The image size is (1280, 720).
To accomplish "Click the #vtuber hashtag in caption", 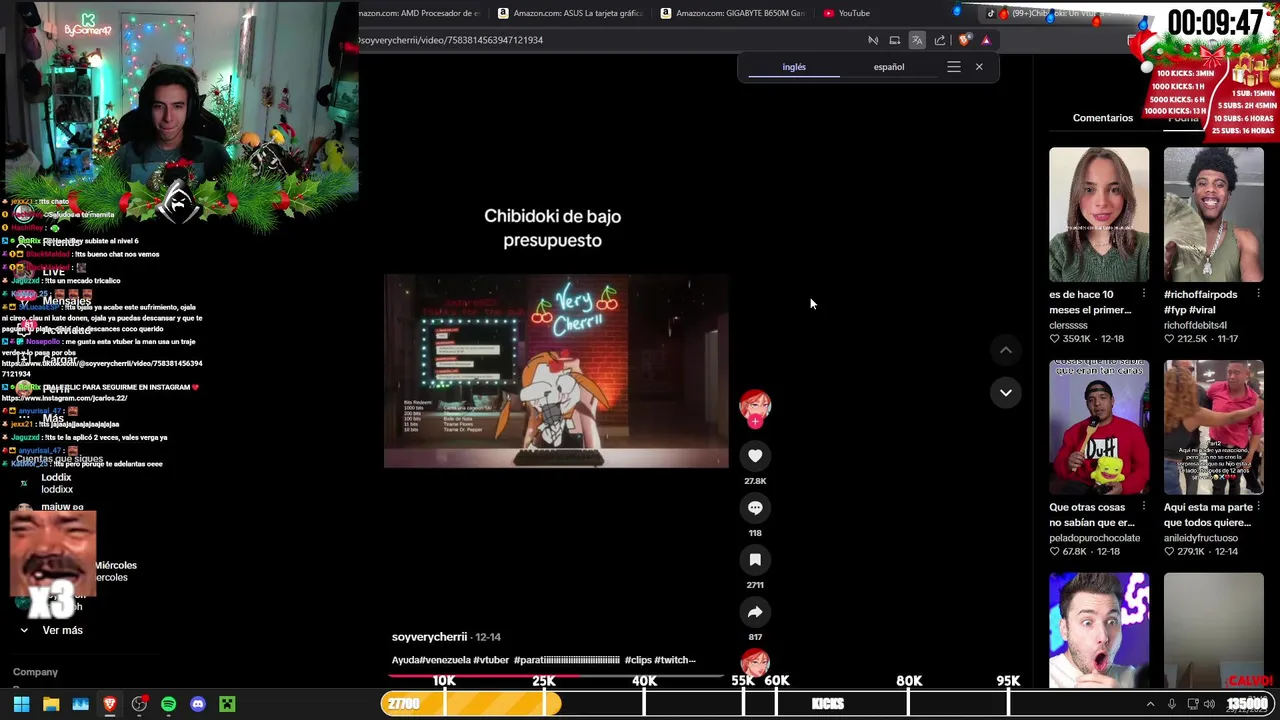I will (490, 660).
